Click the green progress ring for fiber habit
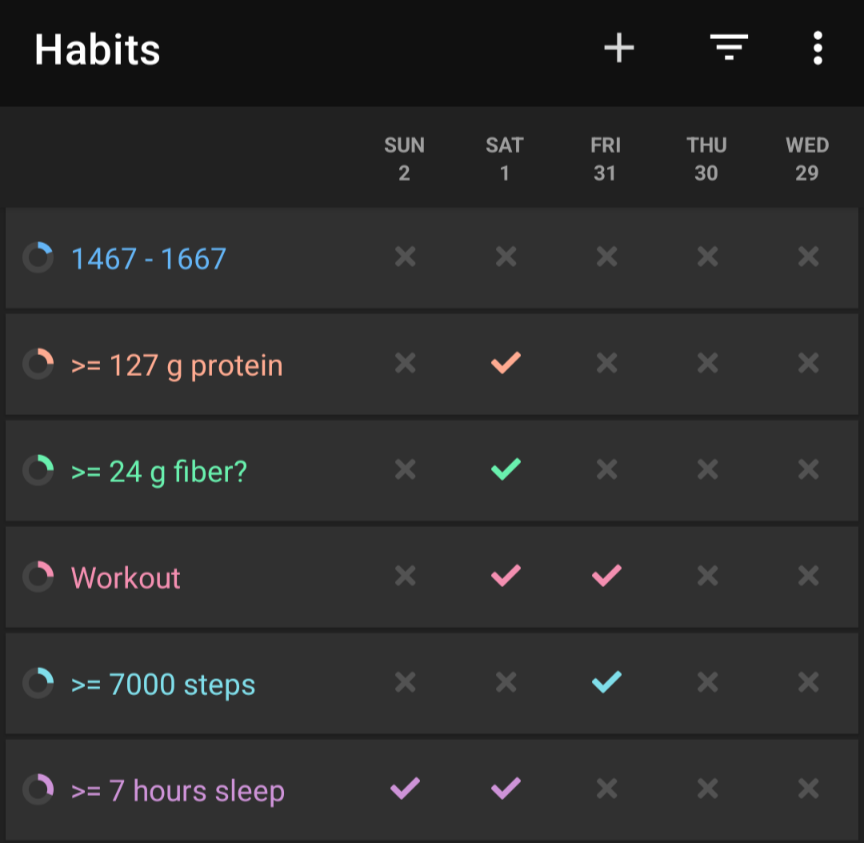The image size is (864, 843). point(38,471)
